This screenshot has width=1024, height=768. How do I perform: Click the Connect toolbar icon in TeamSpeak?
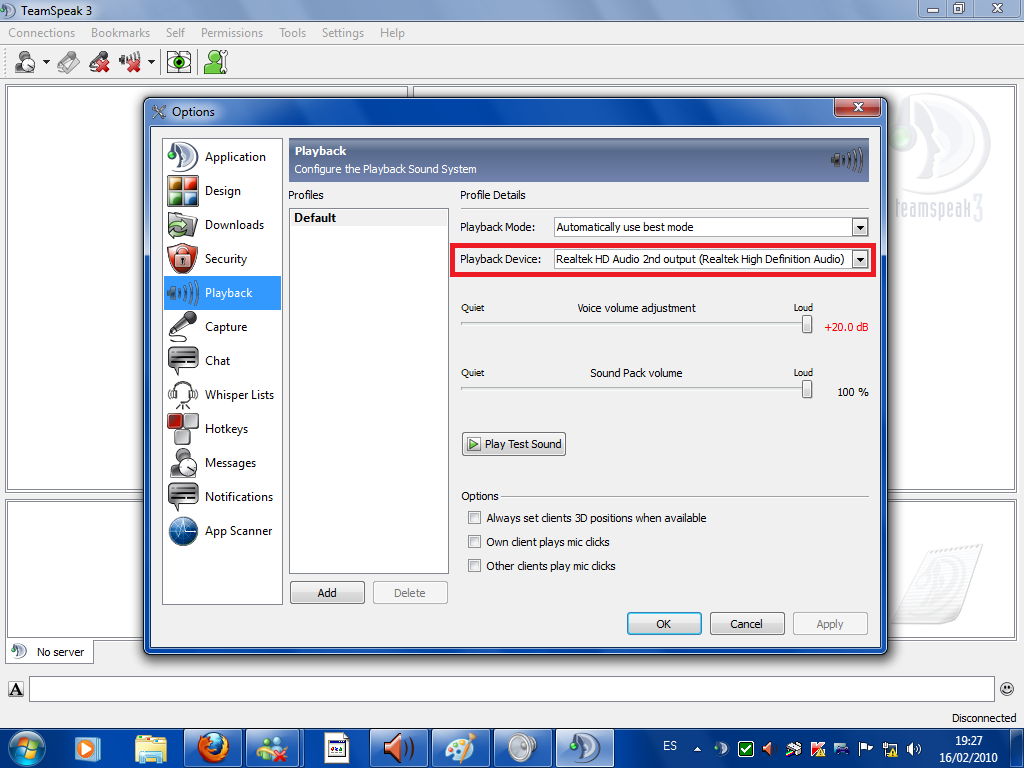tap(25, 62)
